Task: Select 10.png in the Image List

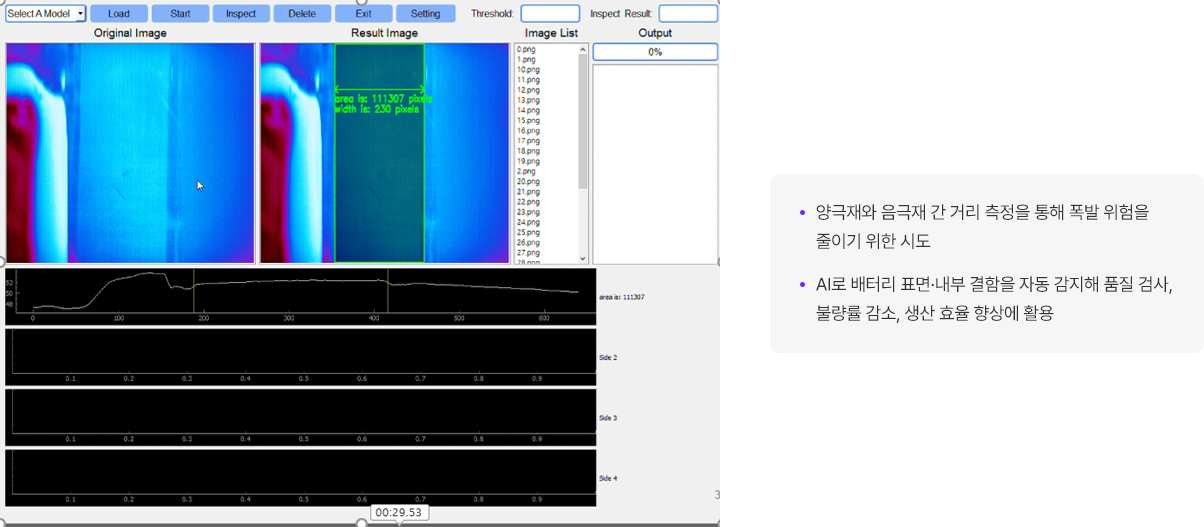Action: 528,70
